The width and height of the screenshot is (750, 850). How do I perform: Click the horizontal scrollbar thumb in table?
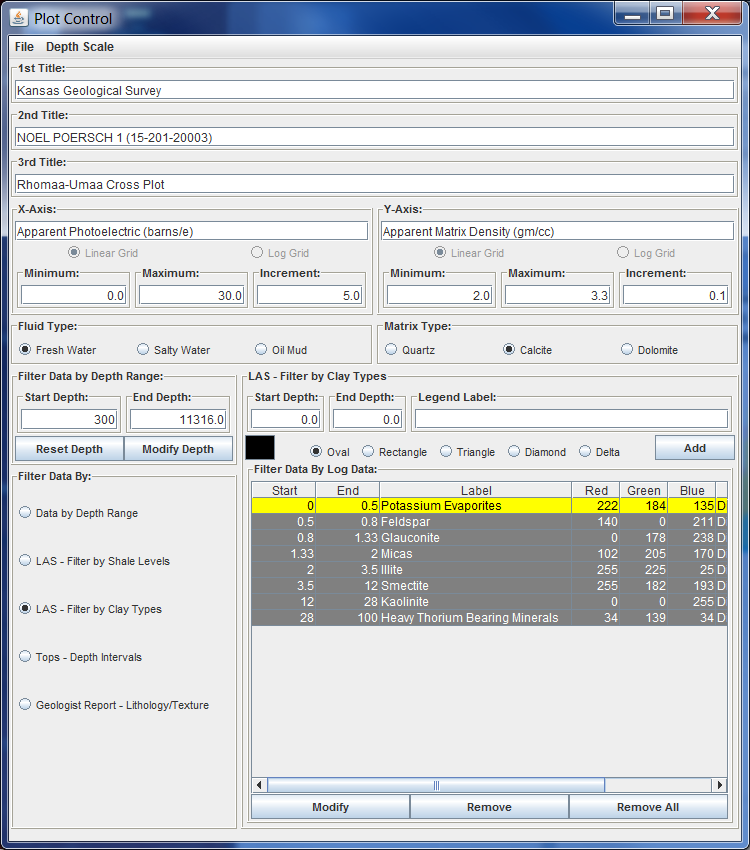click(436, 785)
